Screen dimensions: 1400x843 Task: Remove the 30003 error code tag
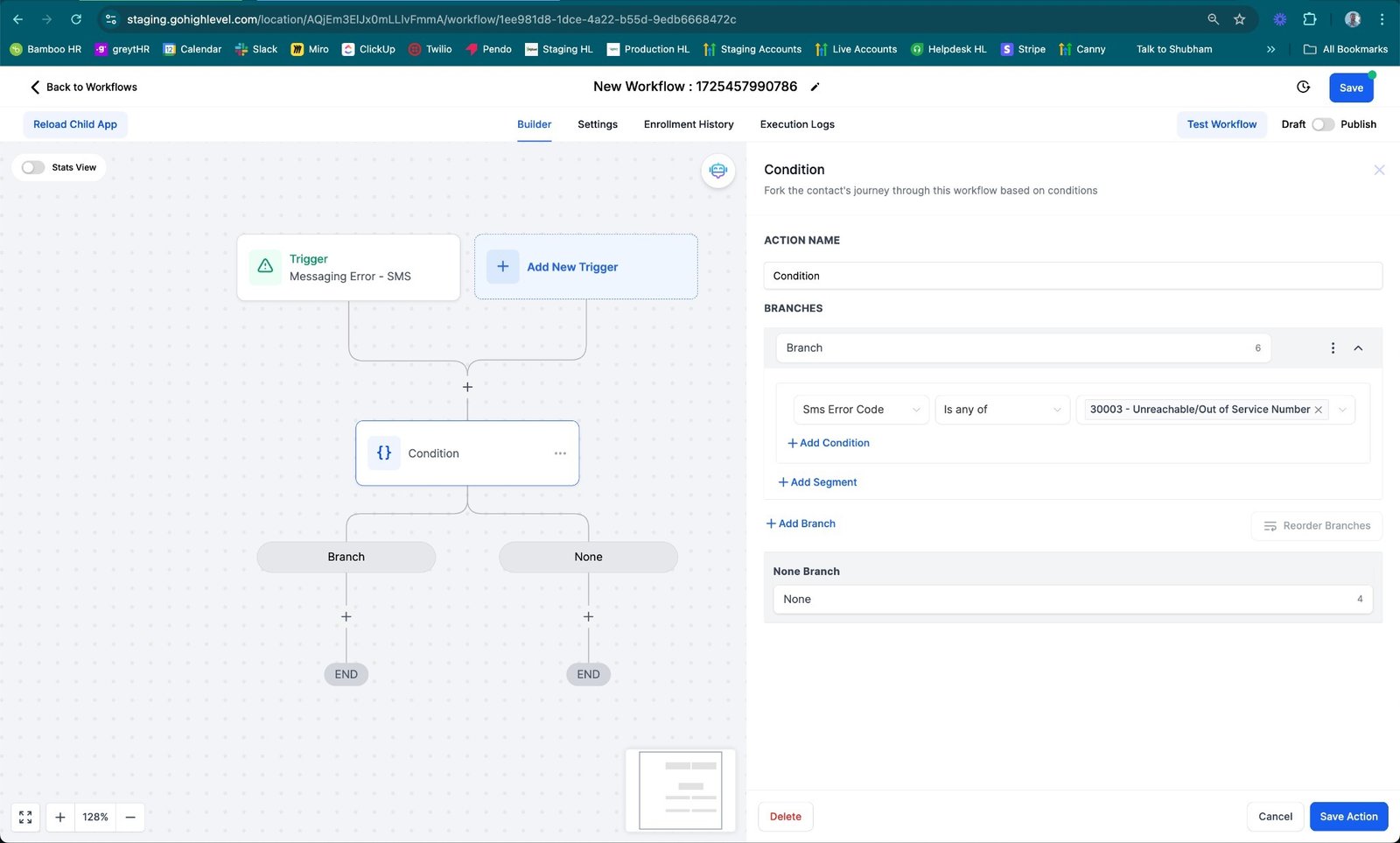click(1319, 410)
